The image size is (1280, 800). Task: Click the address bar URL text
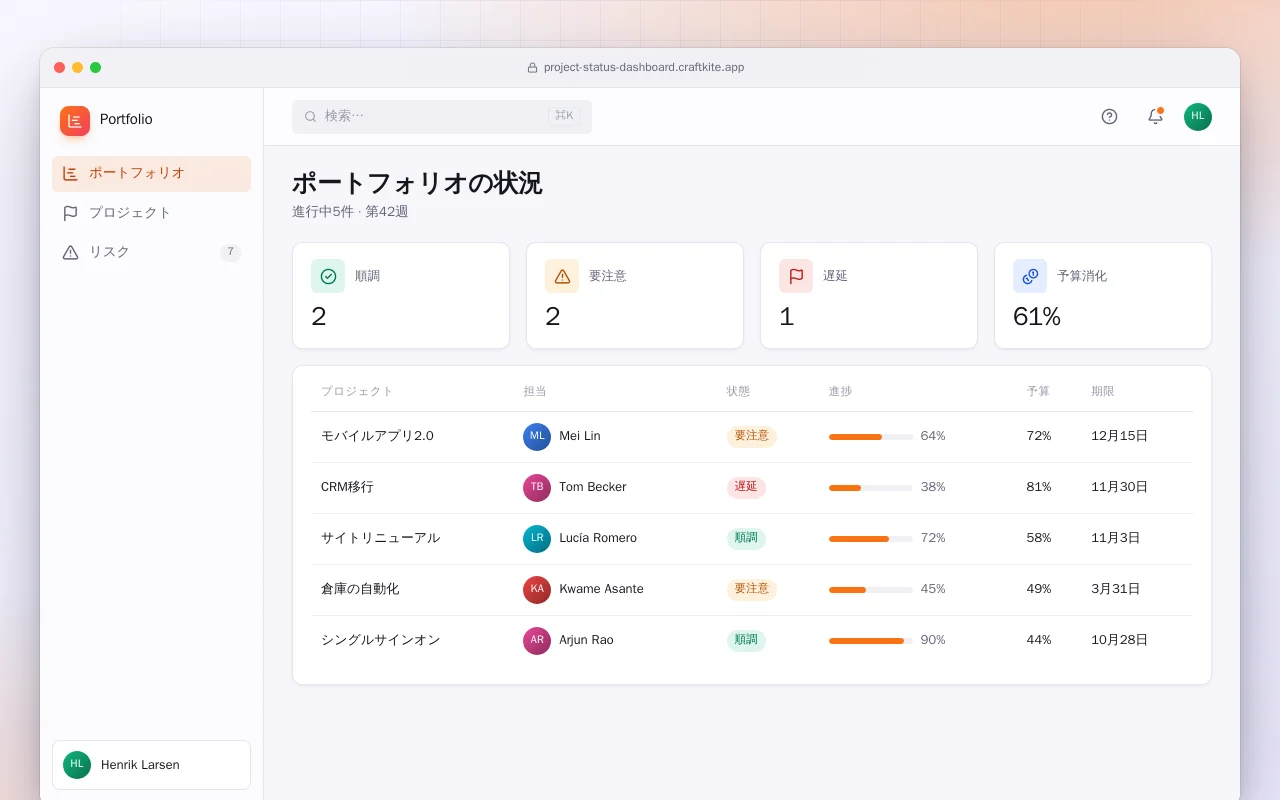(644, 68)
